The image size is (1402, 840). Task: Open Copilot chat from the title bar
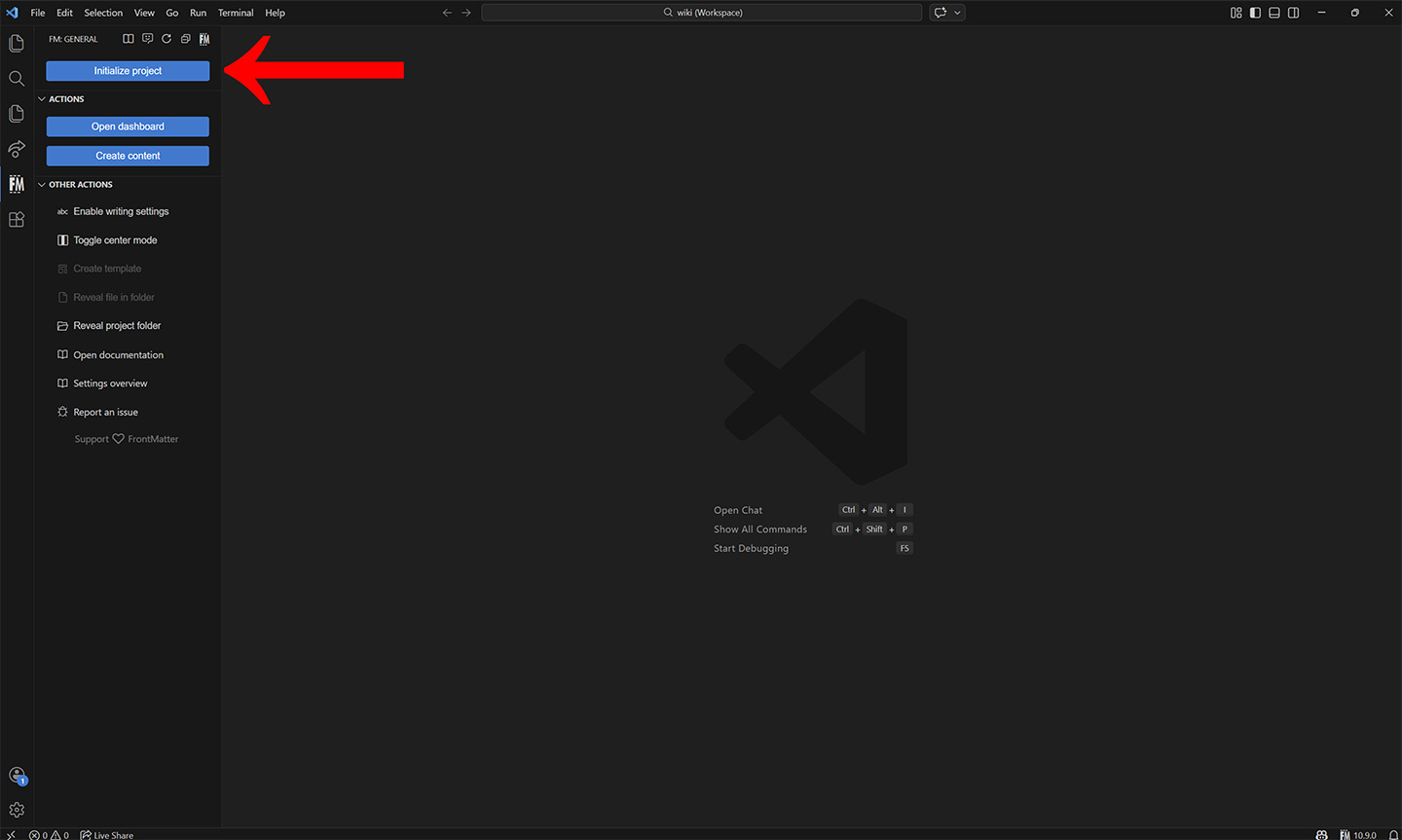pyautogui.click(x=941, y=13)
